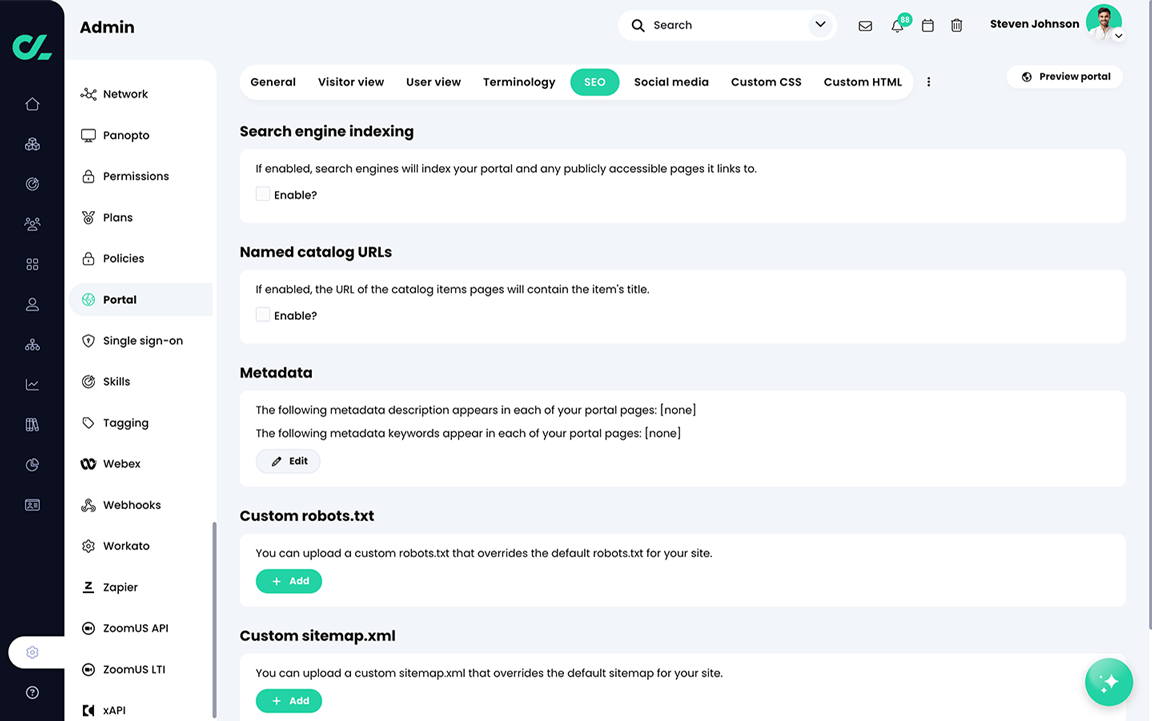This screenshot has height=721, width=1152.
Task: Open the apps grid icon in sidebar
Action: pos(32,263)
